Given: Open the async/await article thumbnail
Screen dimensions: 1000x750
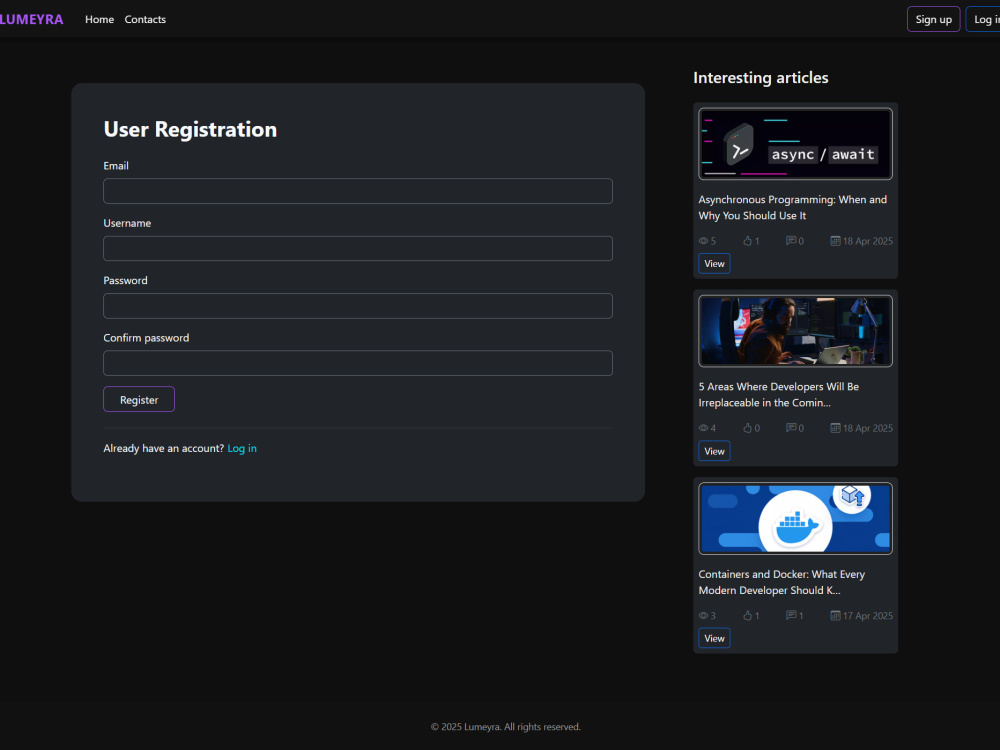Looking at the screenshot, I should coord(795,143).
